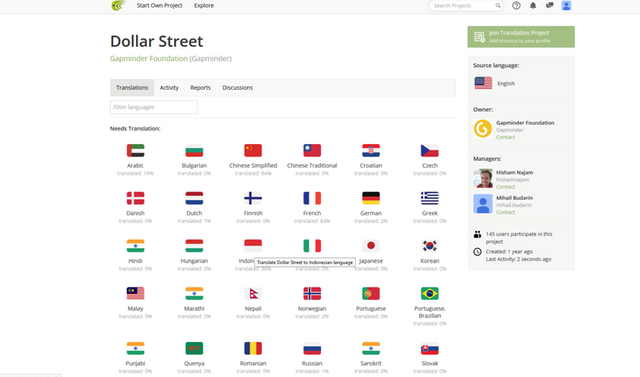Switch to the Discussions tab
The height and width of the screenshot is (377, 640).
238,88
